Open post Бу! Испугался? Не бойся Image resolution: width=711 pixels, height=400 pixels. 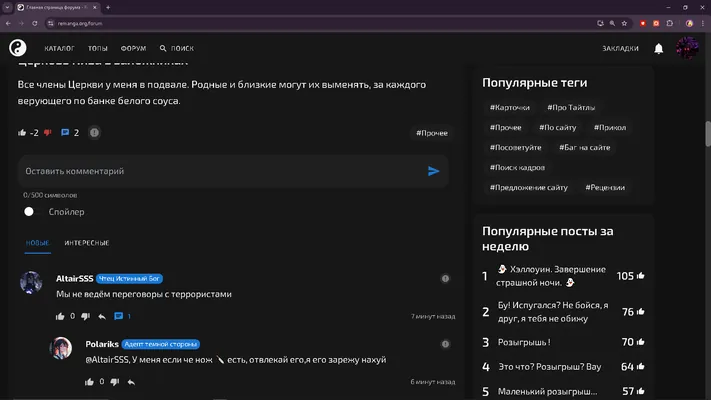553,312
